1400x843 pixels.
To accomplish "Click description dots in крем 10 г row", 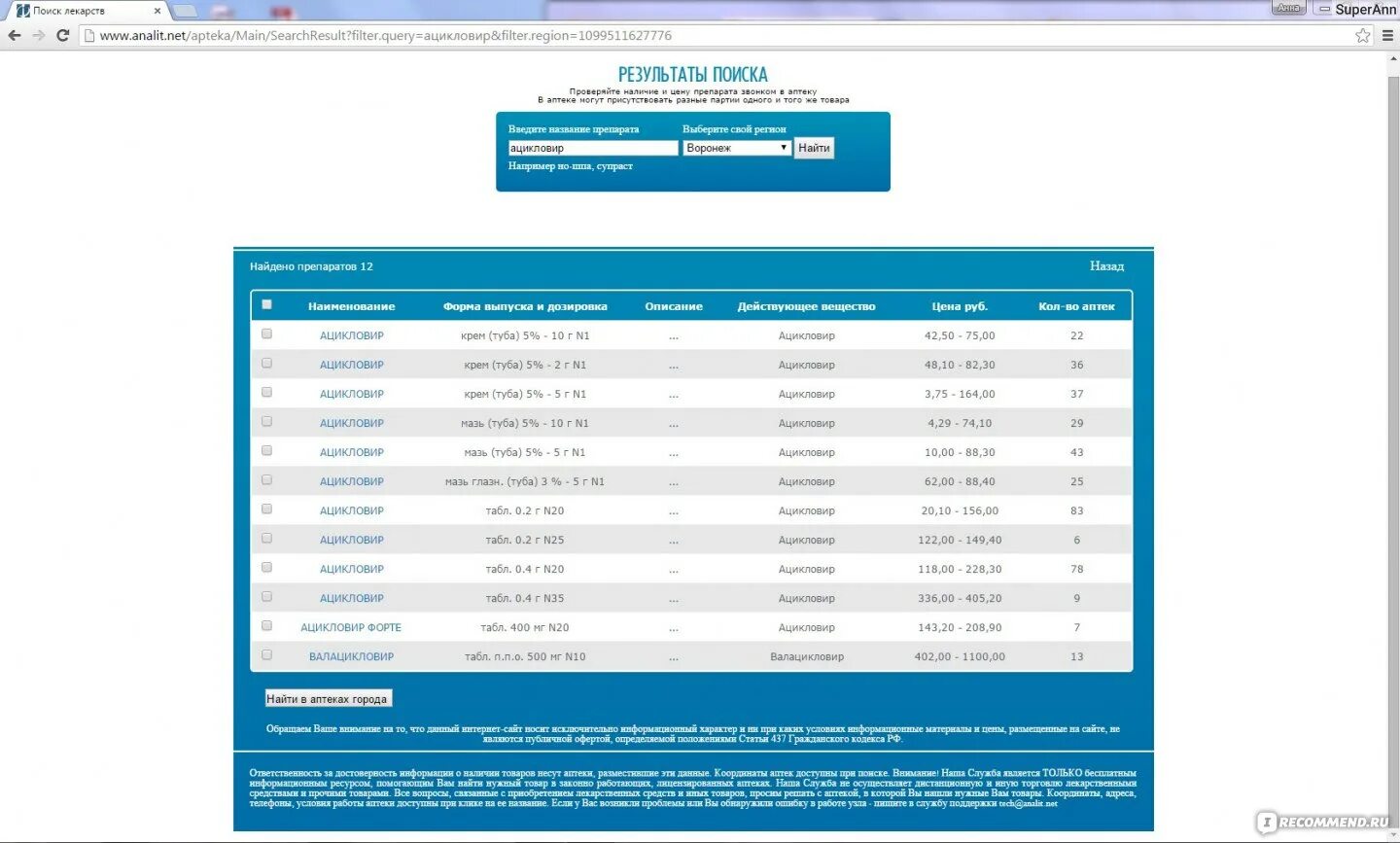I will coord(674,336).
